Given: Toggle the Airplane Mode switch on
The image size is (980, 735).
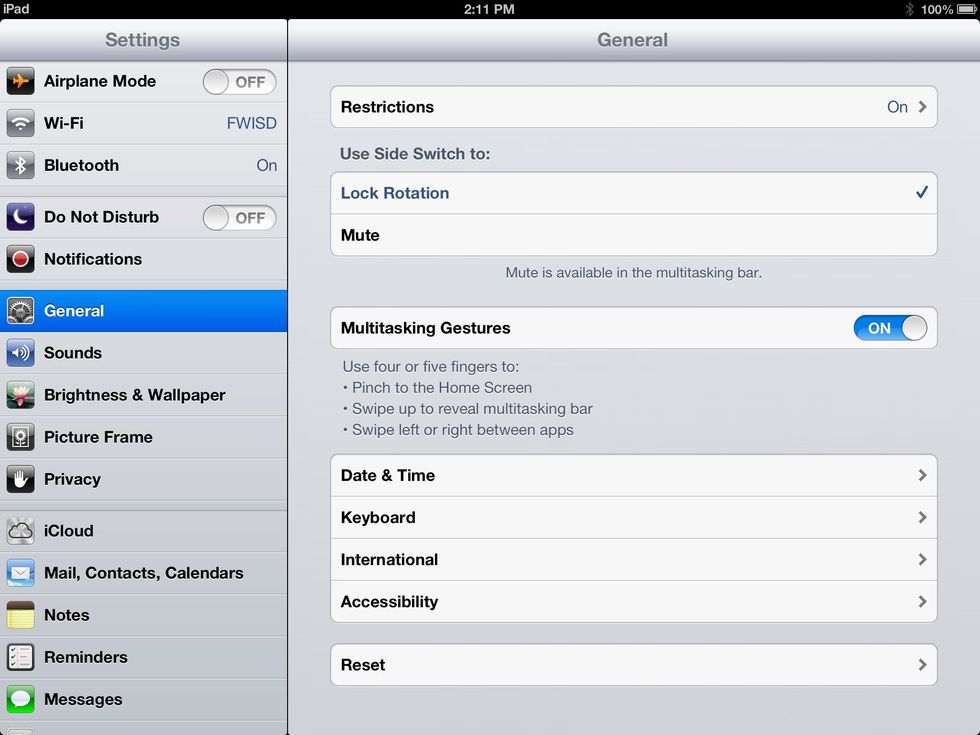Looking at the screenshot, I should click(239, 82).
